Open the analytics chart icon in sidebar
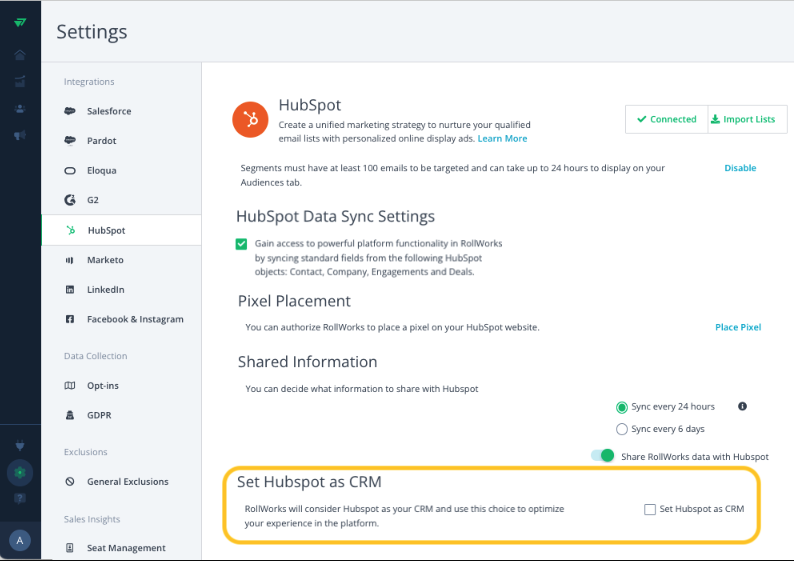 click(20, 81)
